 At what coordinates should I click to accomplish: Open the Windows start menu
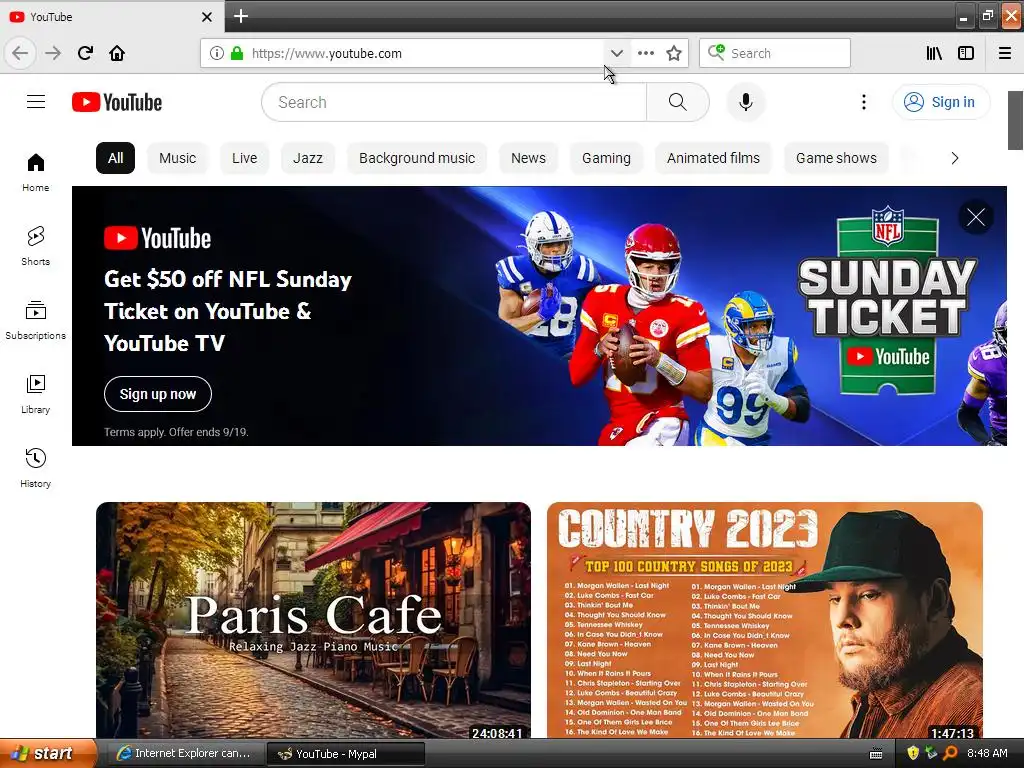[48, 754]
